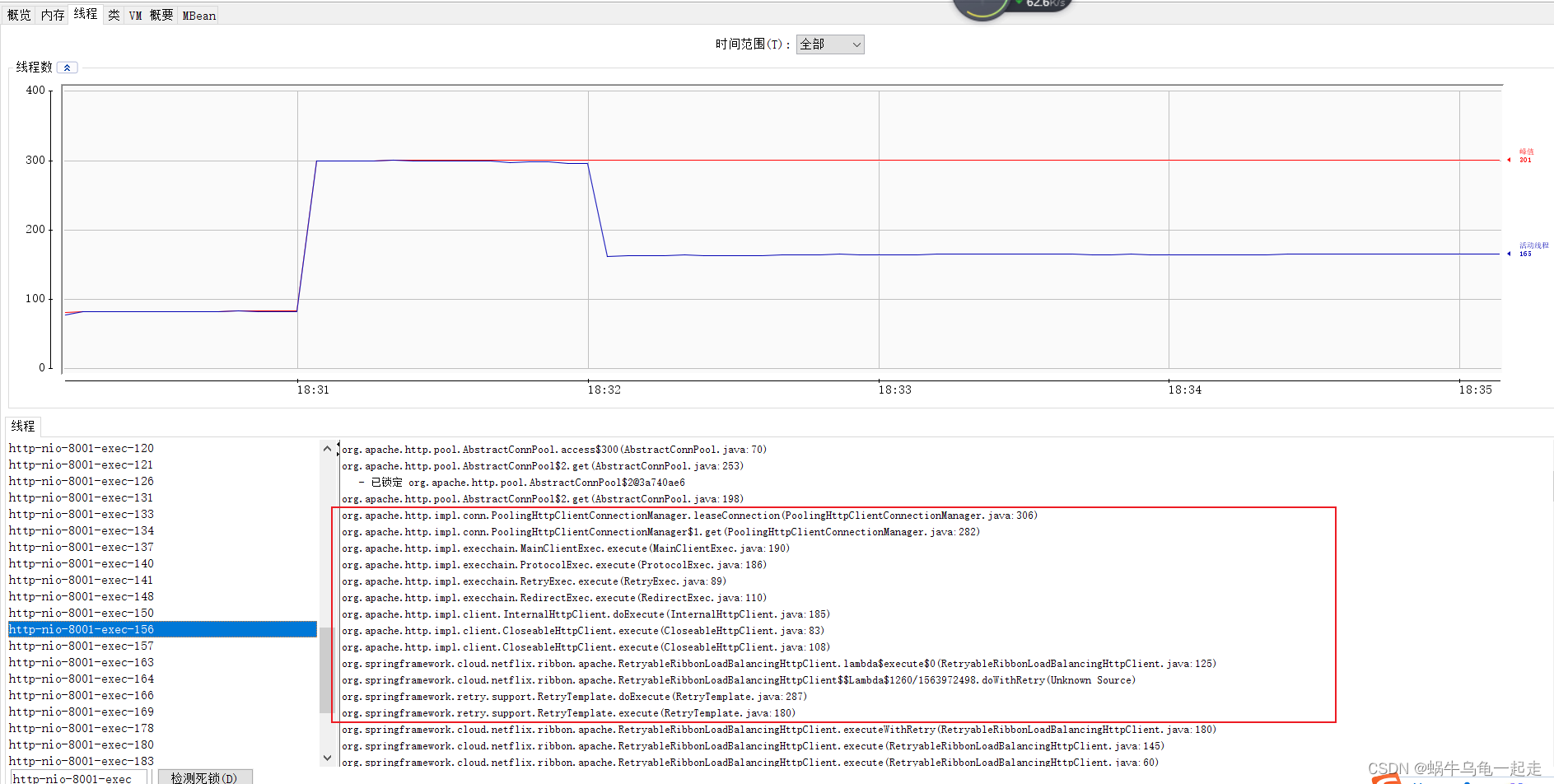Click stack line RedirectExec.execute
Viewport: 1554px width, 784px height.
coord(554,598)
